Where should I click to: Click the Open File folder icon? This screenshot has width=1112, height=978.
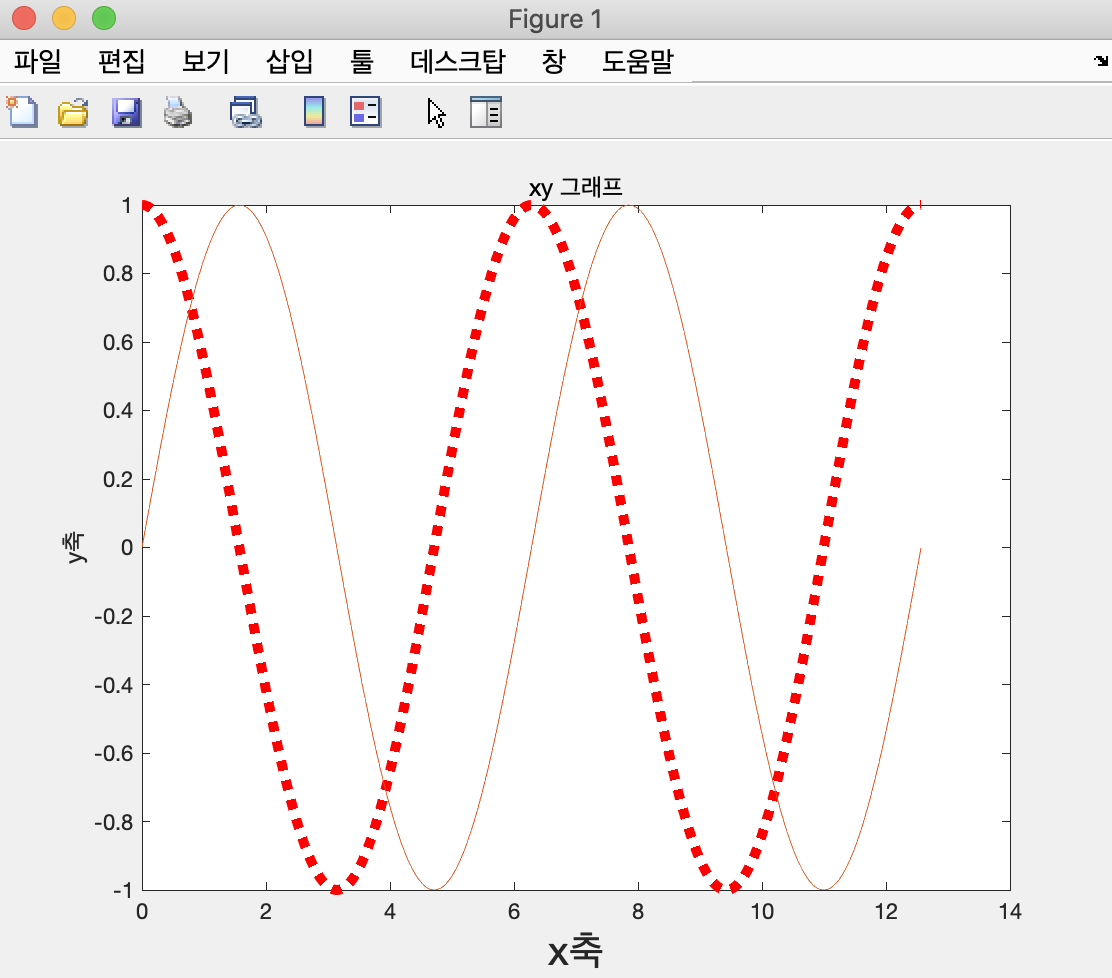73,112
